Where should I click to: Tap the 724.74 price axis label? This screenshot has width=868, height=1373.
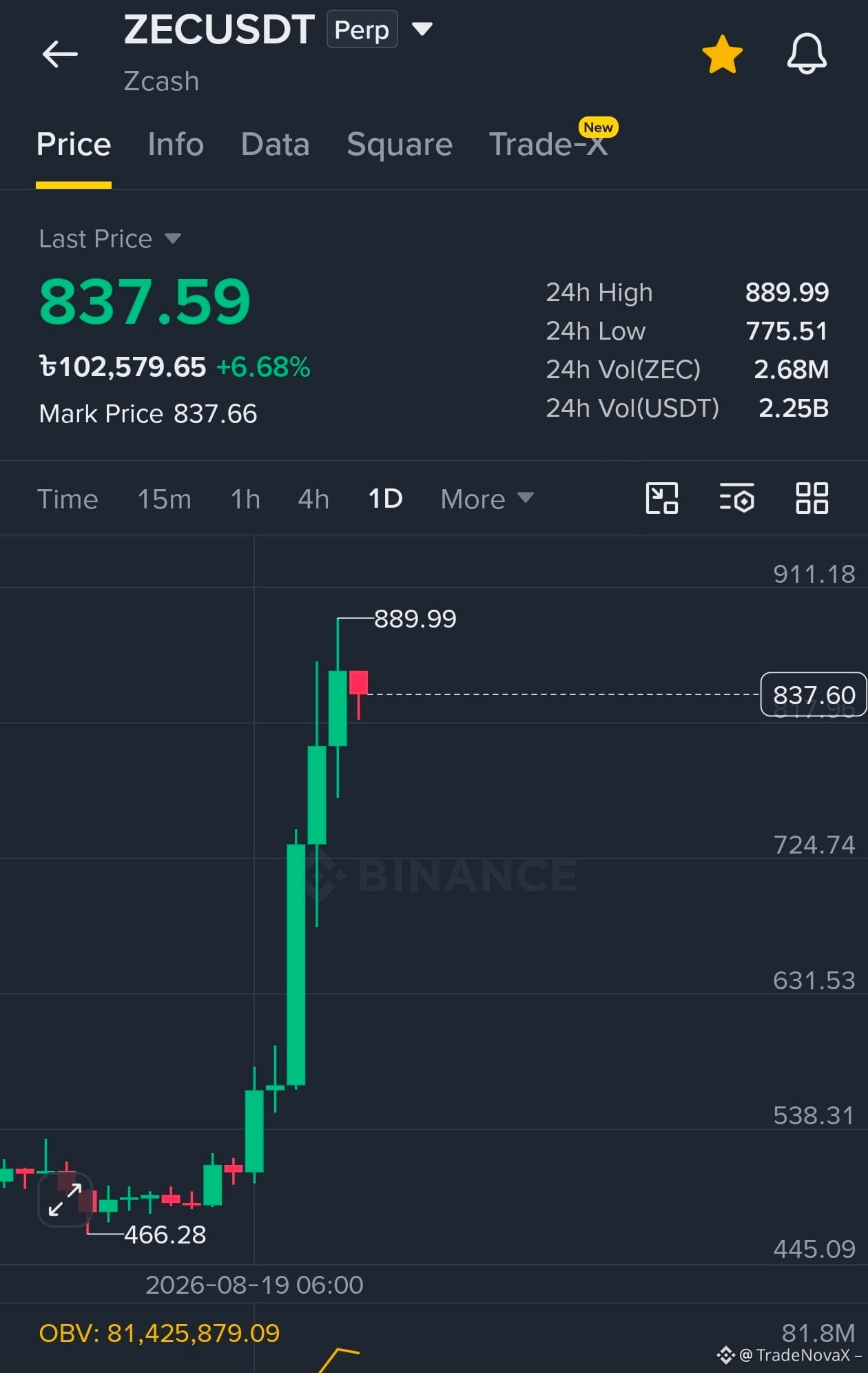tap(814, 845)
